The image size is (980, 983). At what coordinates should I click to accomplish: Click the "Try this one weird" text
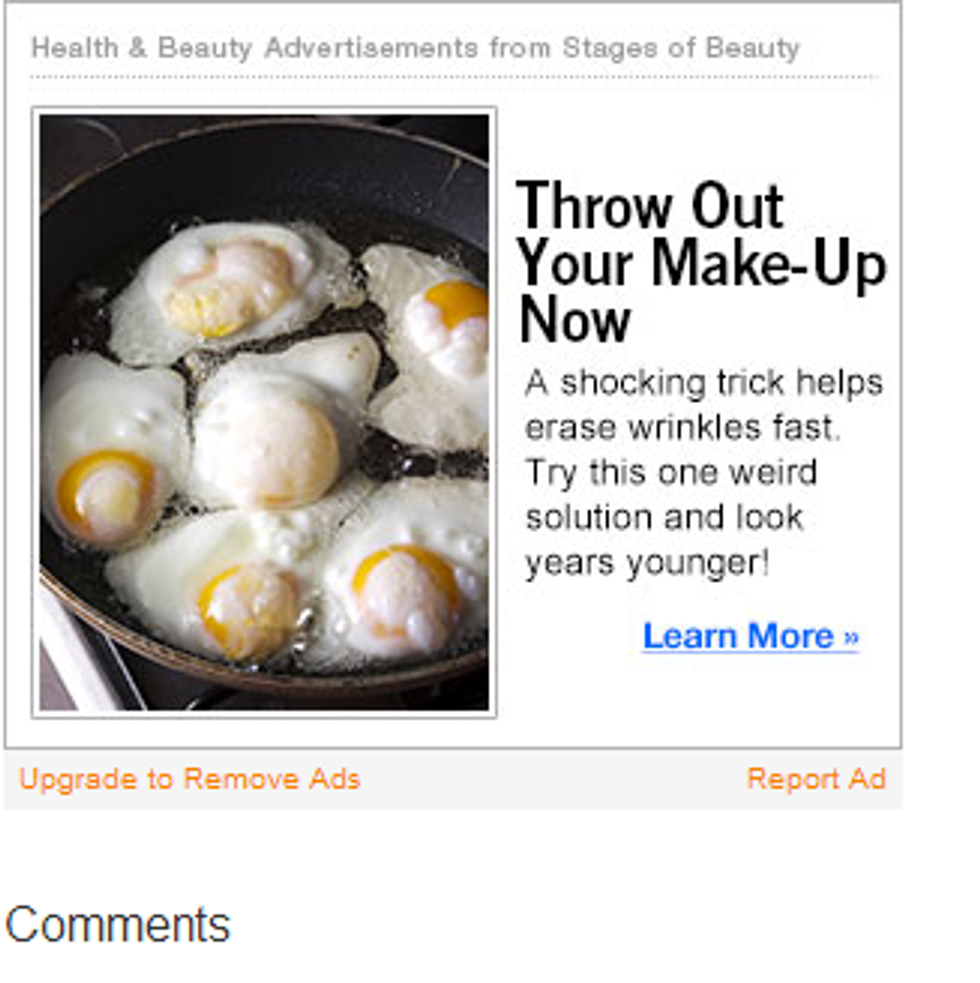pyautogui.click(x=671, y=473)
